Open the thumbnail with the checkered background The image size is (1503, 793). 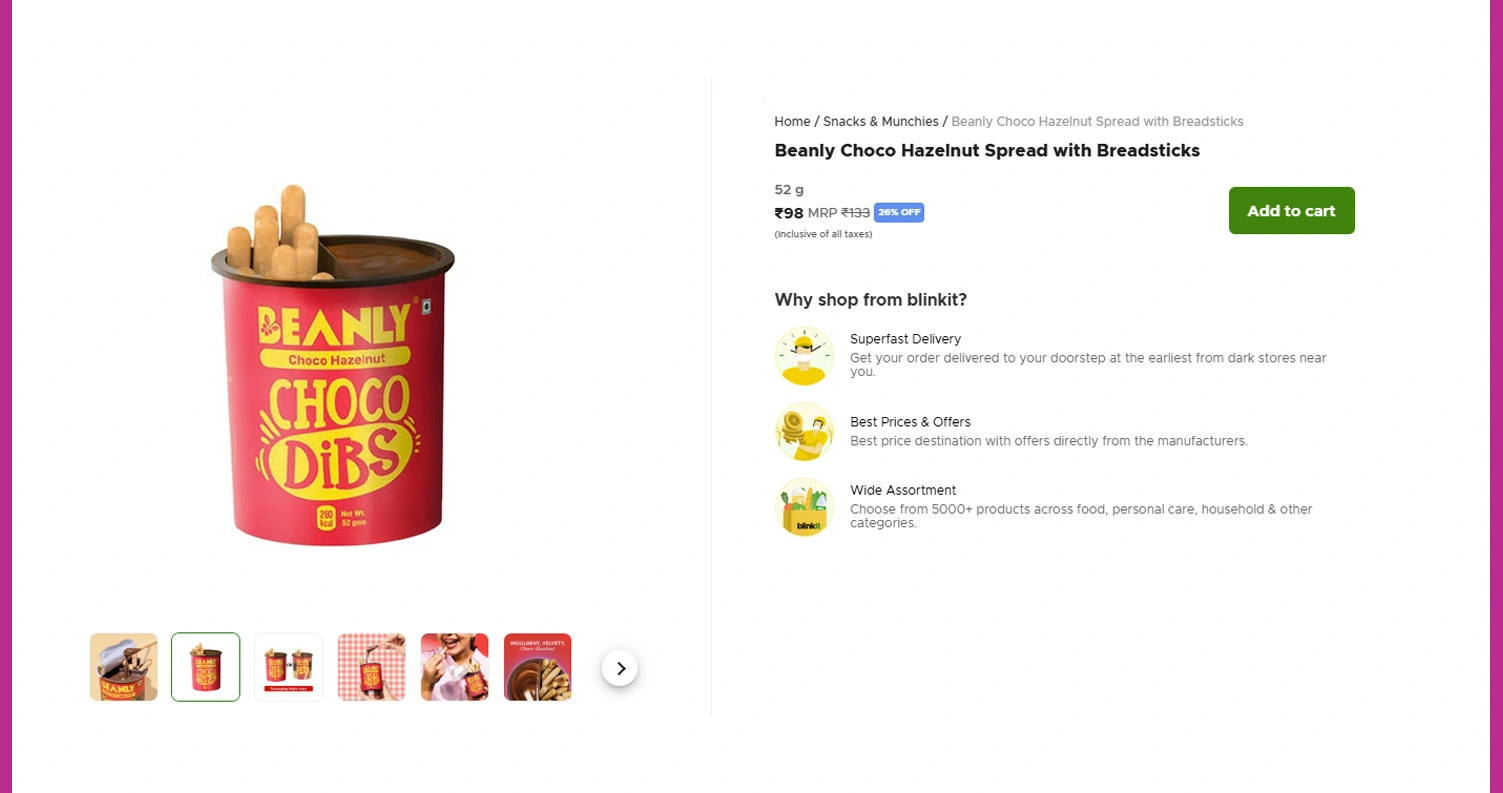[x=372, y=667]
